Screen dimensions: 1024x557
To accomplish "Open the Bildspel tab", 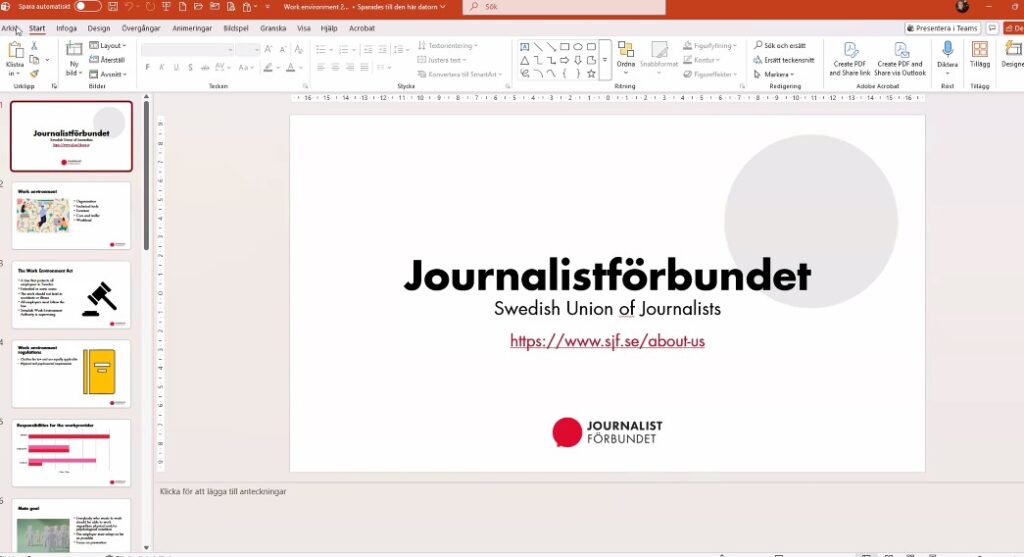I will click(236, 28).
